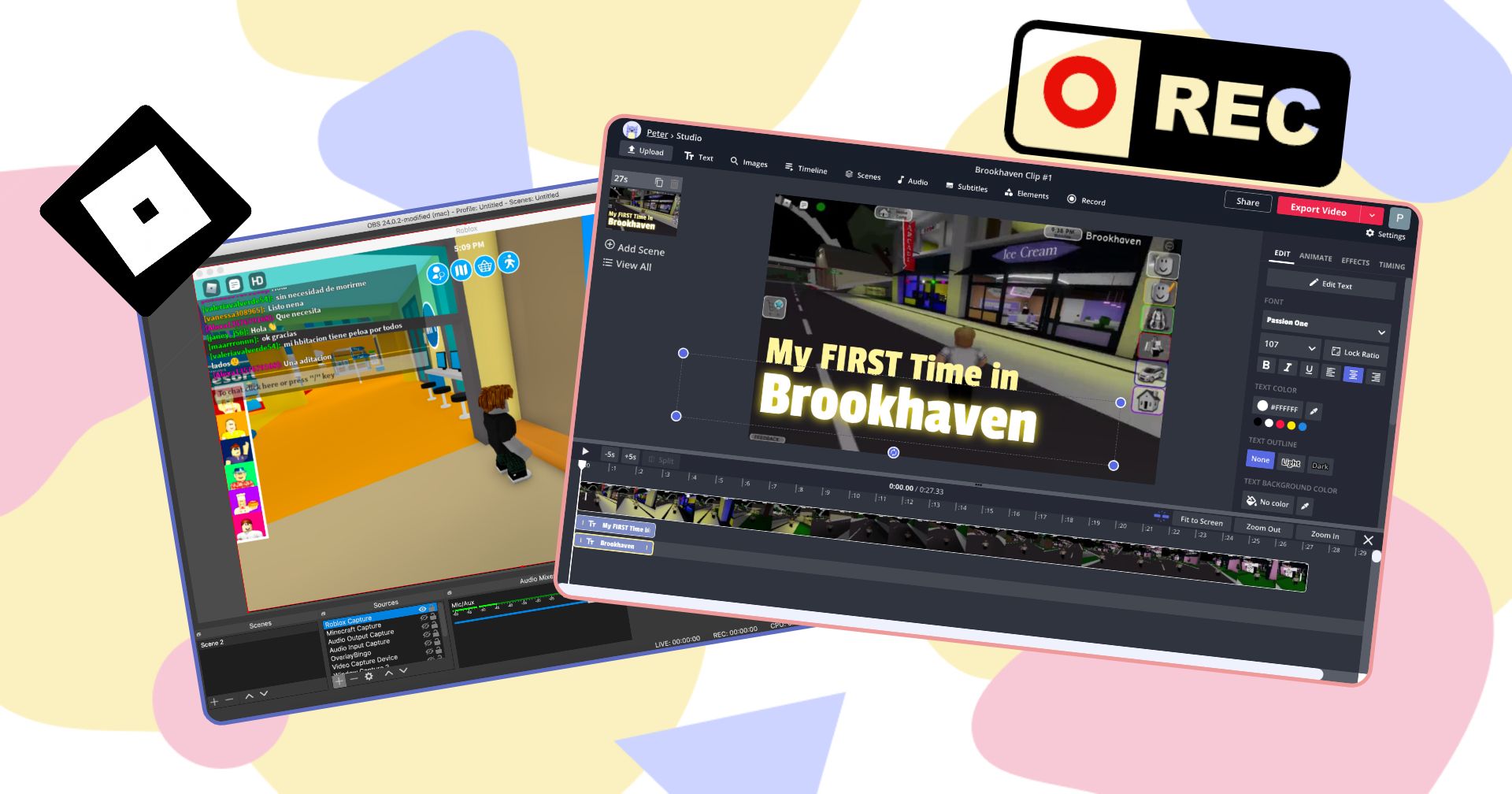Close the timeline with the X
Image resolution: width=1512 pixels, height=794 pixels.
(1368, 540)
